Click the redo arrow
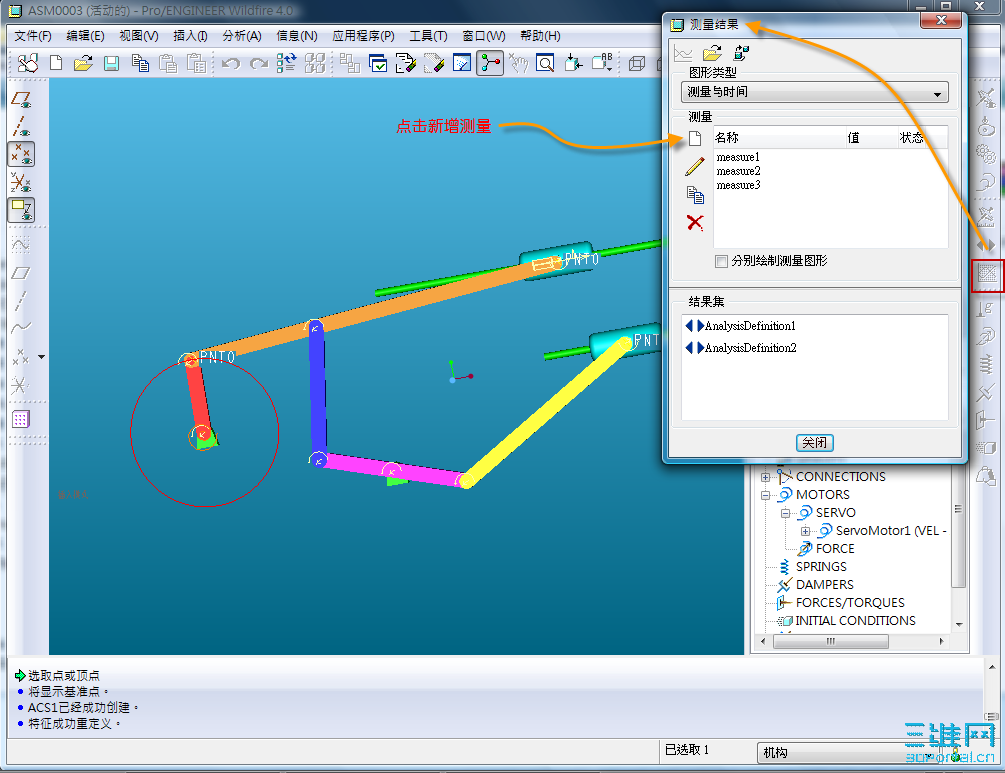This screenshot has width=1005, height=773. coord(259,63)
